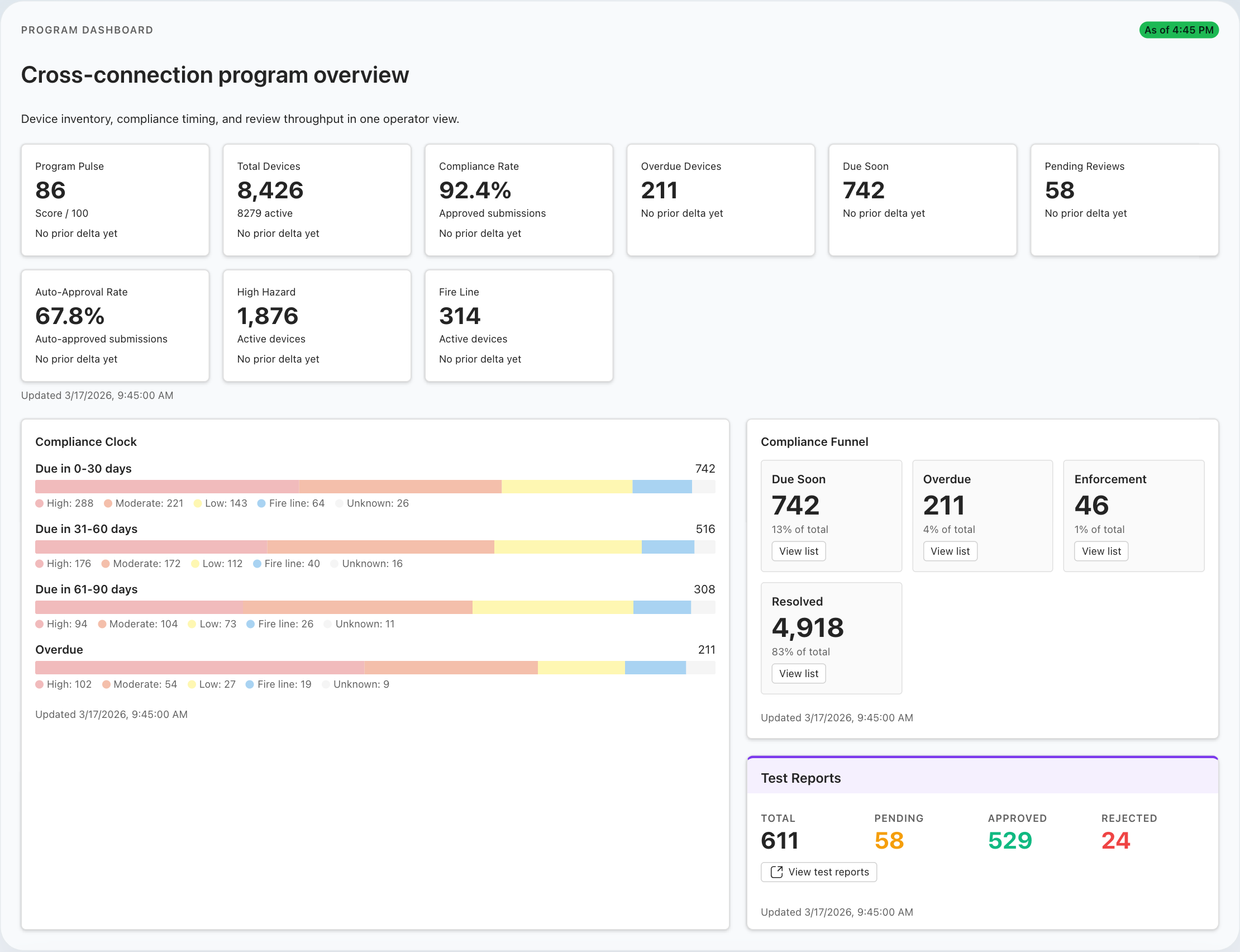
Task: Open the Overdue list in Compliance Funnel
Action: coord(950,550)
